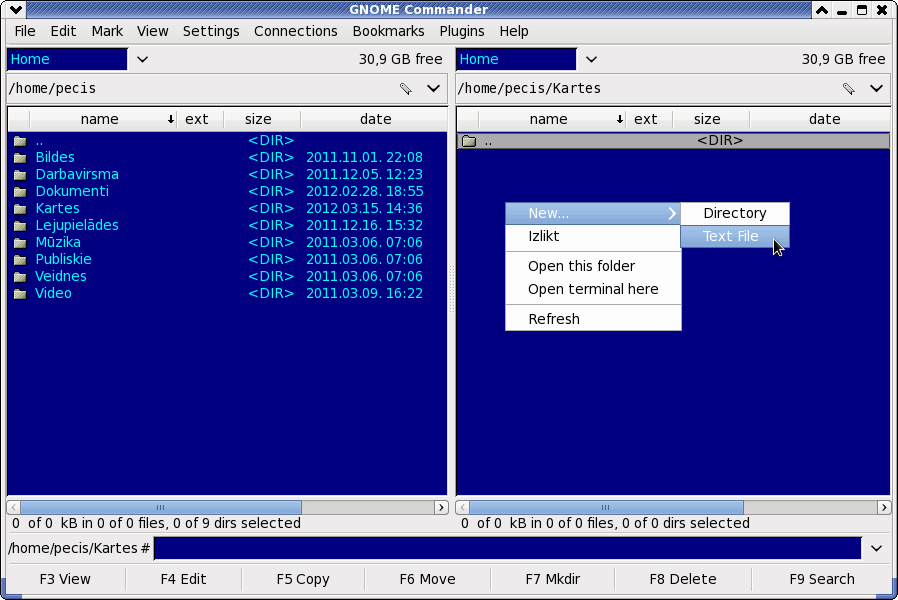Click right panel scrollbar left arrow
898x600 pixels.
[x=463, y=507]
